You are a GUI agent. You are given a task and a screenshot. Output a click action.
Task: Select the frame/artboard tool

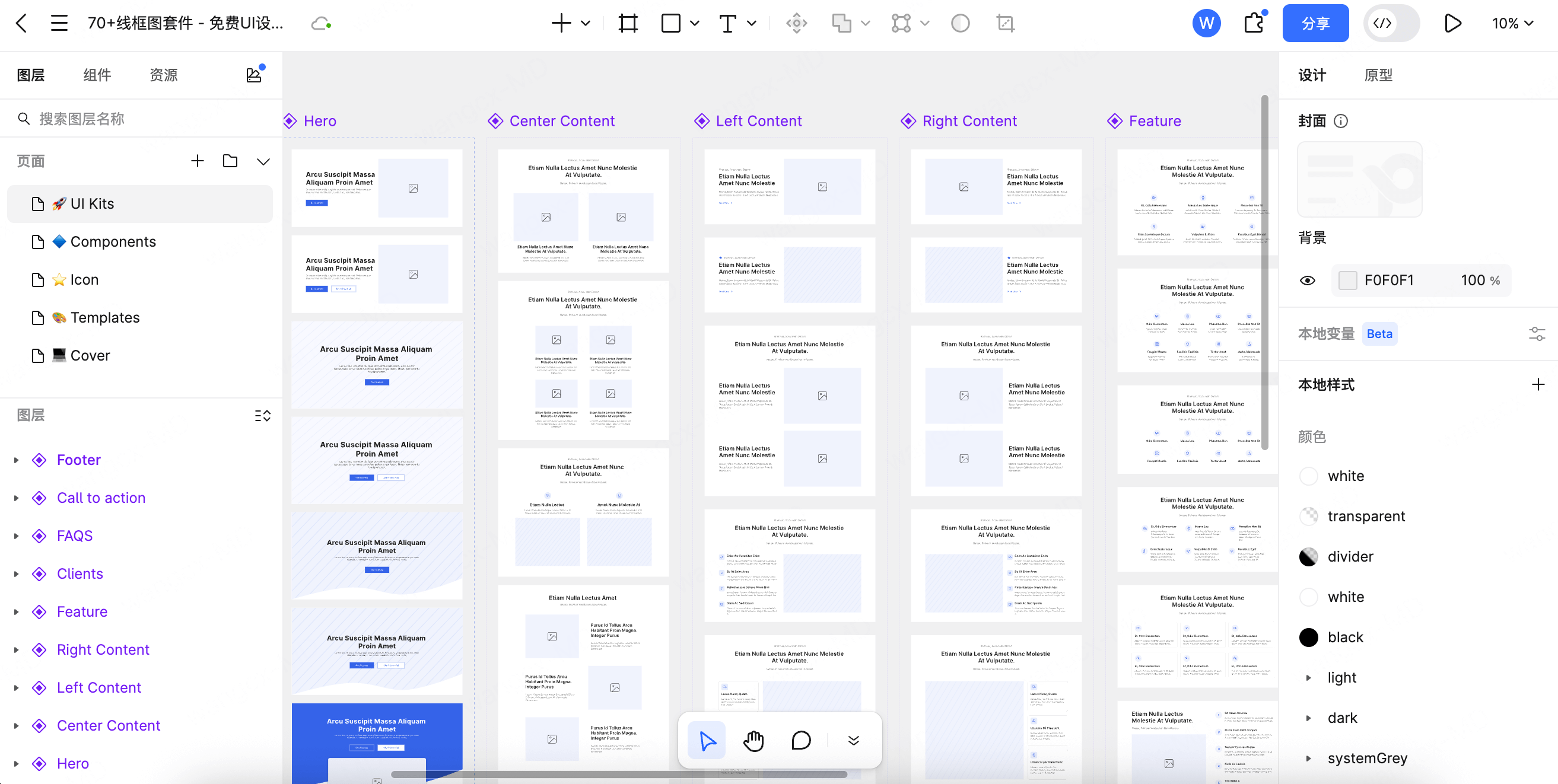(x=628, y=24)
